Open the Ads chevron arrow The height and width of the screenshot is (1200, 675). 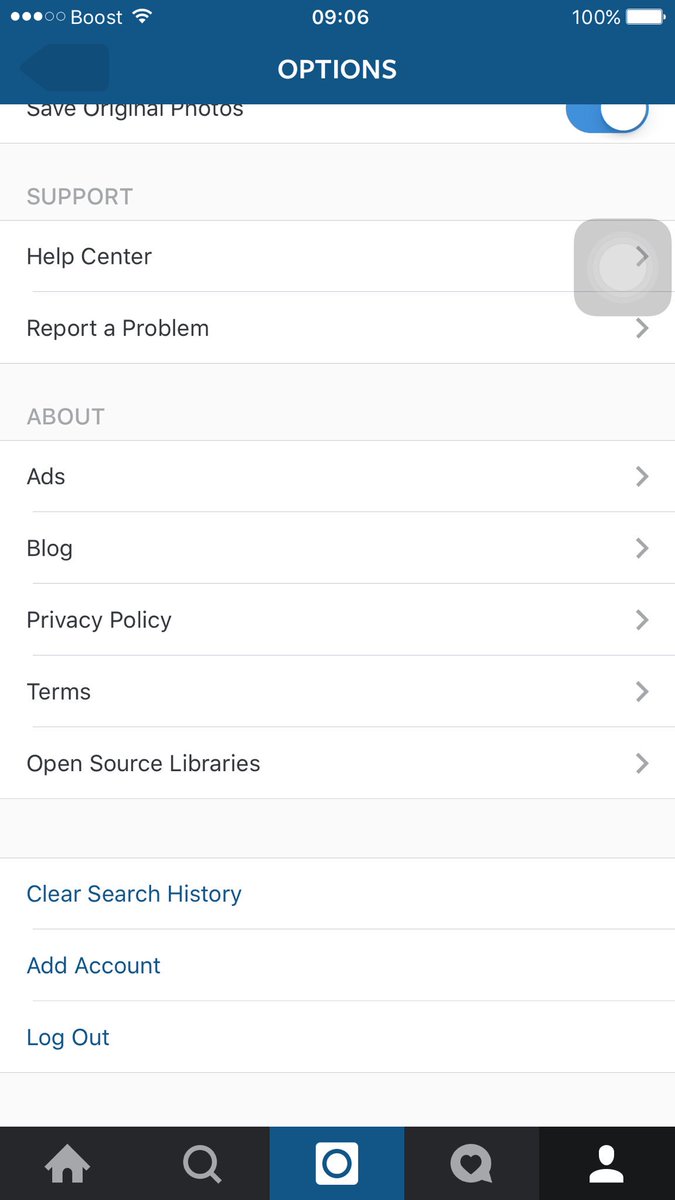coord(642,476)
